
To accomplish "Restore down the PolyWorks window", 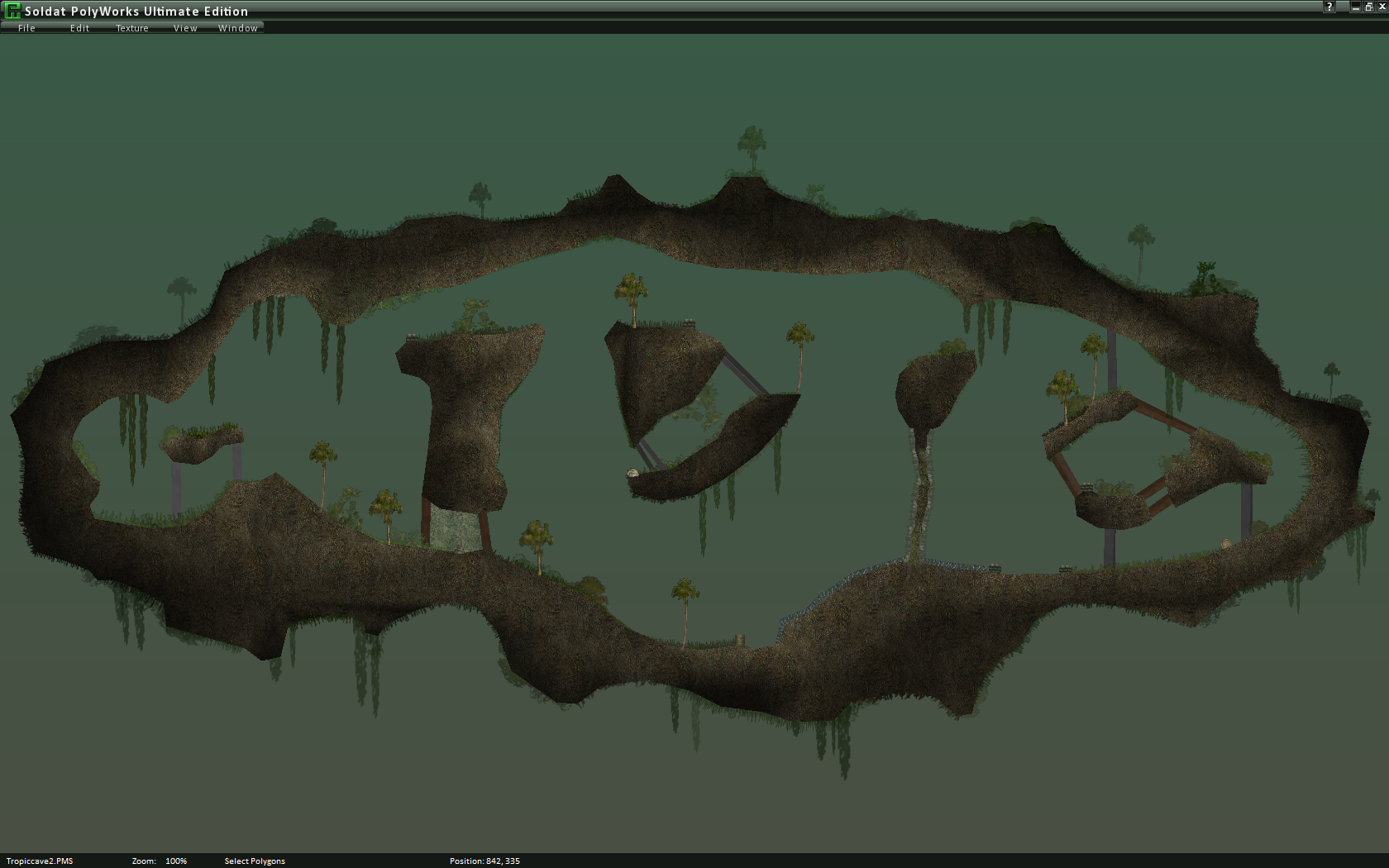I will [1368, 7].
